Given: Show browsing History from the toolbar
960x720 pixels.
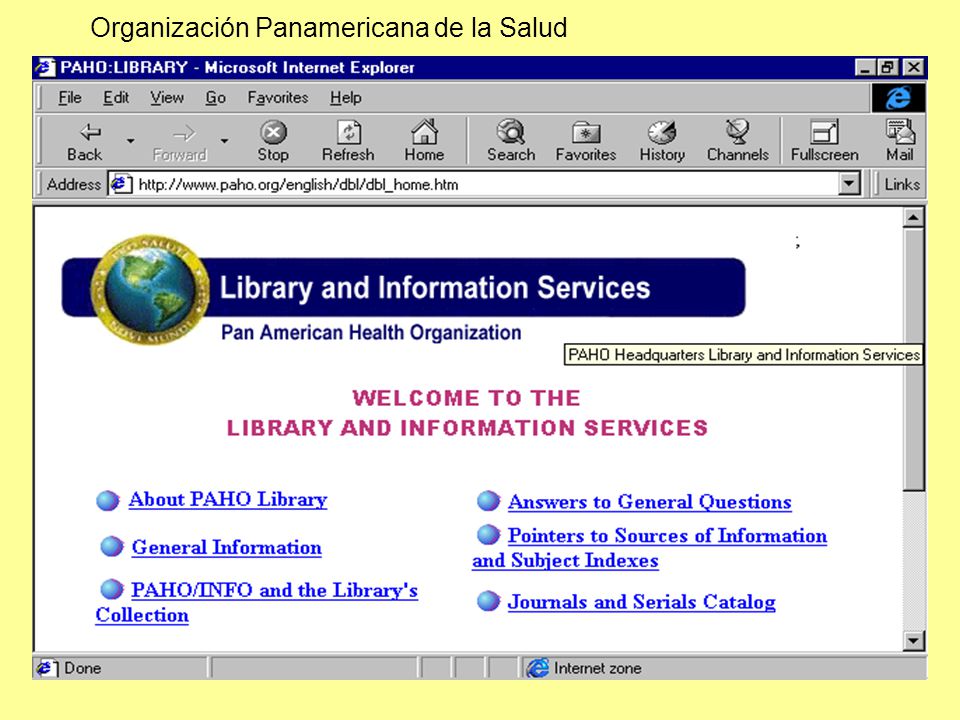Looking at the screenshot, I should (x=662, y=141).
